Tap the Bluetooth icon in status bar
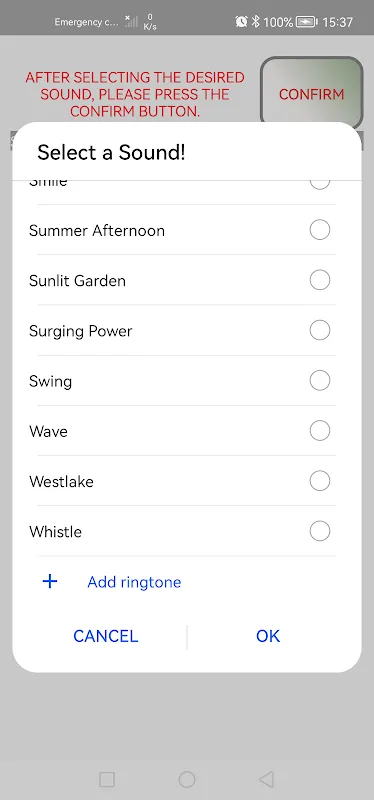 click(x=256, y=22)
